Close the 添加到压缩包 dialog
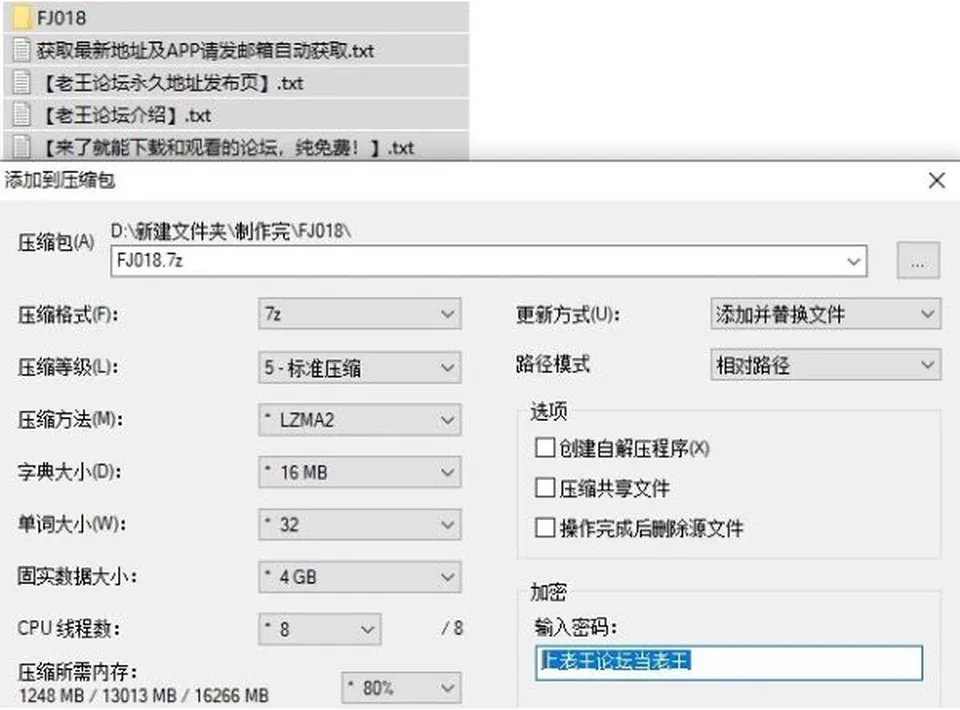The height and width of the screenshot is (710, 960). [936, 181]
